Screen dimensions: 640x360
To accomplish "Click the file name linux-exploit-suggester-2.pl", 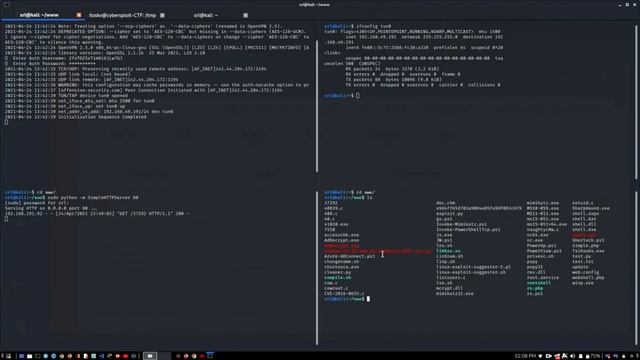I will click(473, 267).
